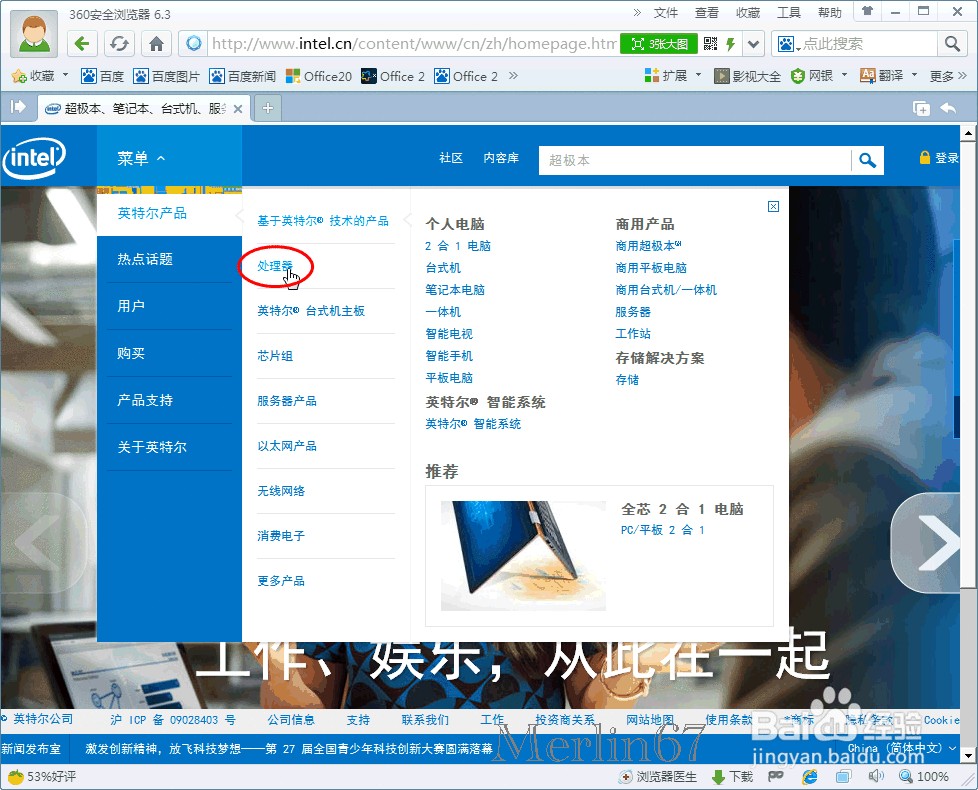This screenshot has height=790, width=978.
Task: Open 下载 downloads in status bar
Action: tap(732, 777)
